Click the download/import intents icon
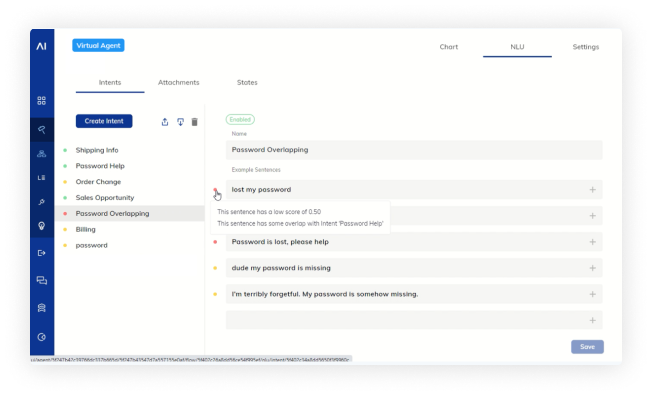 pos(180,122)
